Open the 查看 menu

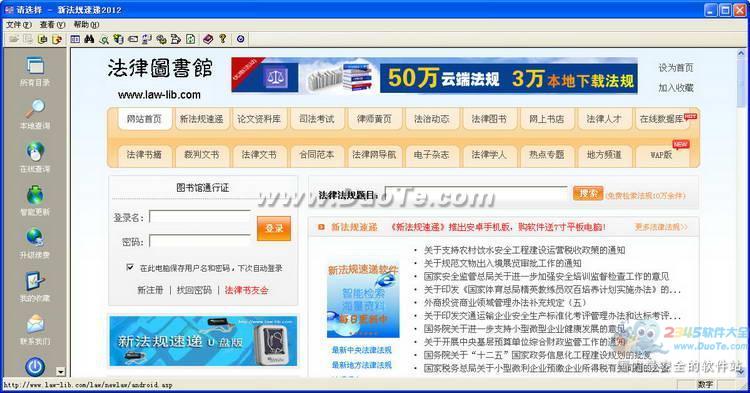[x=52, y=24]
